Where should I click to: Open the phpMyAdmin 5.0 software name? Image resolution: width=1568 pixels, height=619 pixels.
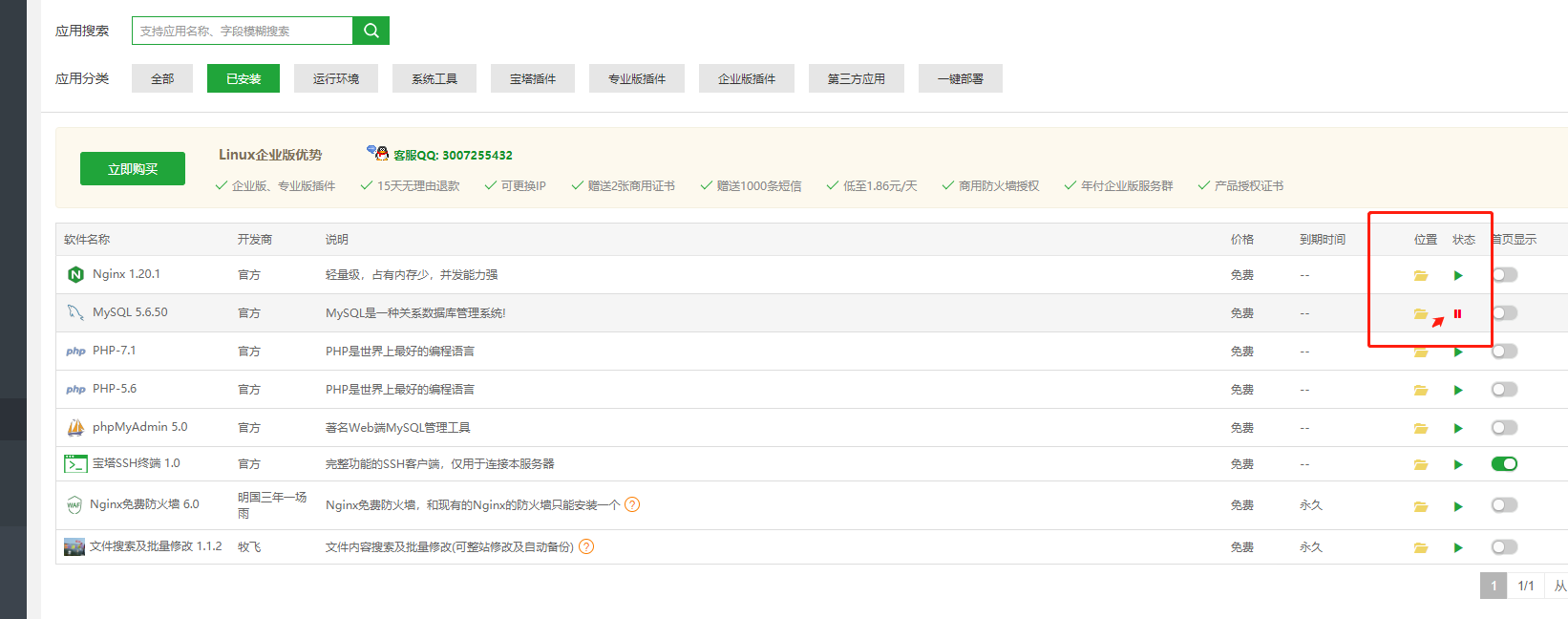click(x=139, y=427)
